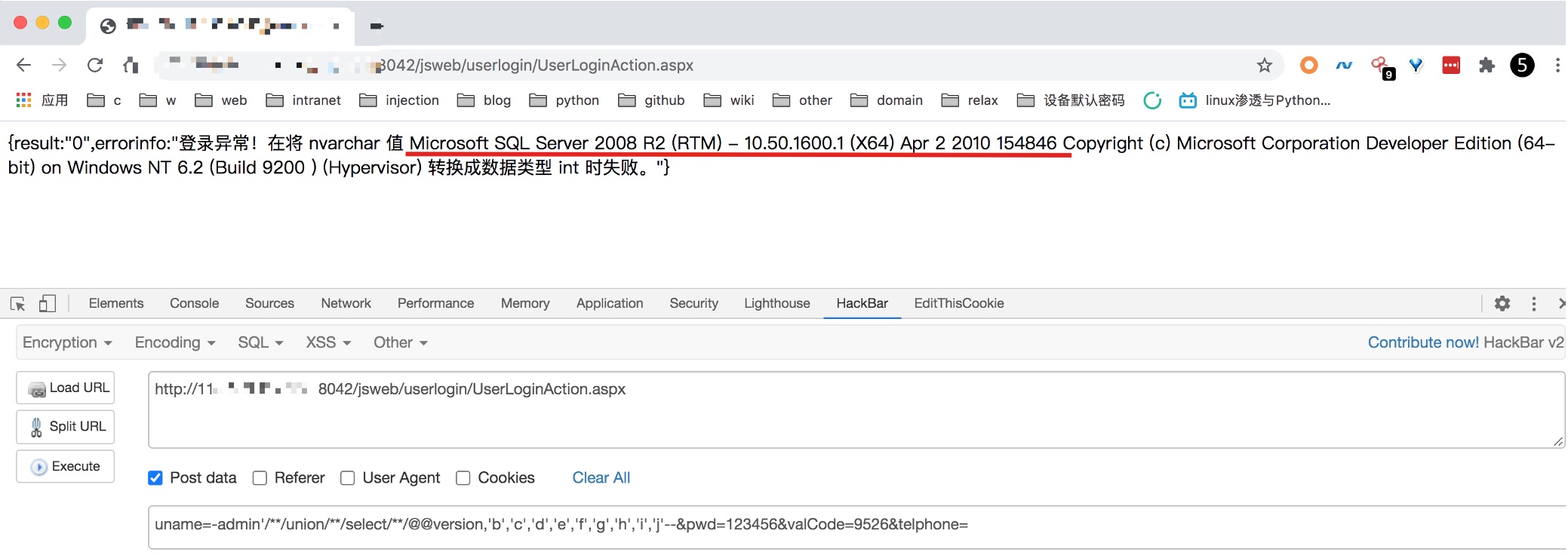
Task: Open the orange circle extension icon
Action: tap(1308, 66)
